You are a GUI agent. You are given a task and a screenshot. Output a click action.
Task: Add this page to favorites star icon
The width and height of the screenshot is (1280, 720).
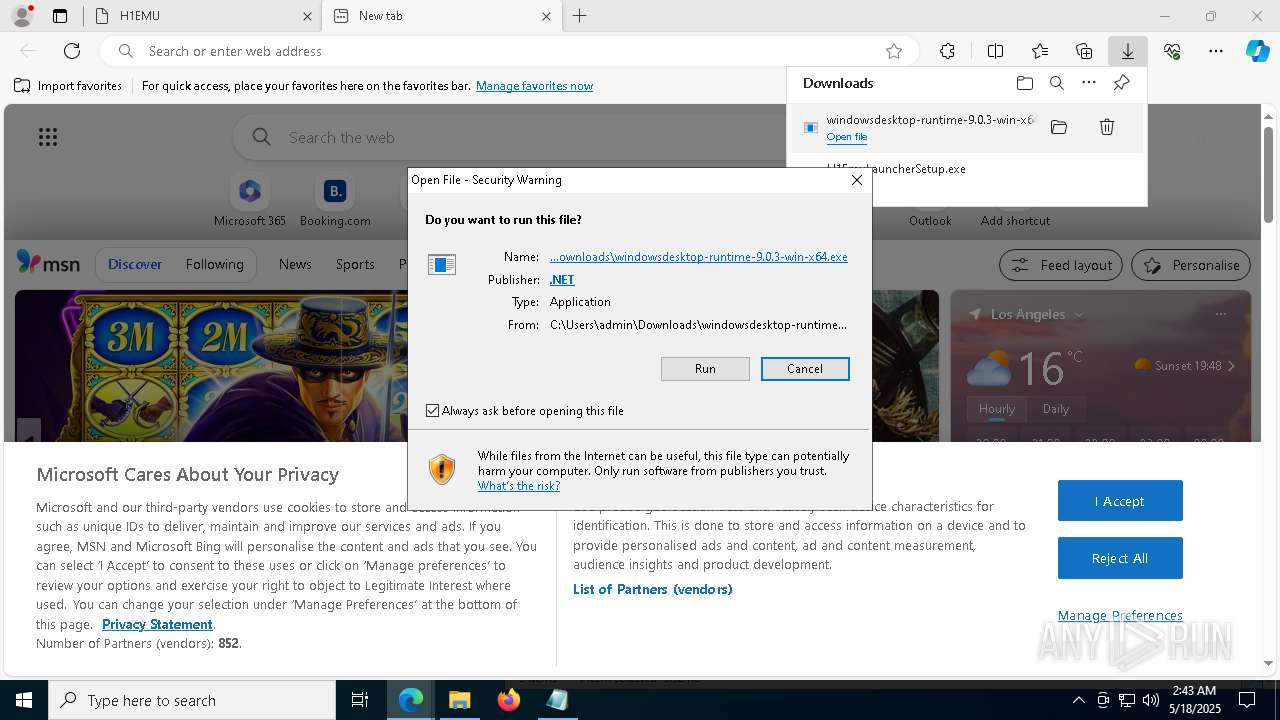pos(894,51)
